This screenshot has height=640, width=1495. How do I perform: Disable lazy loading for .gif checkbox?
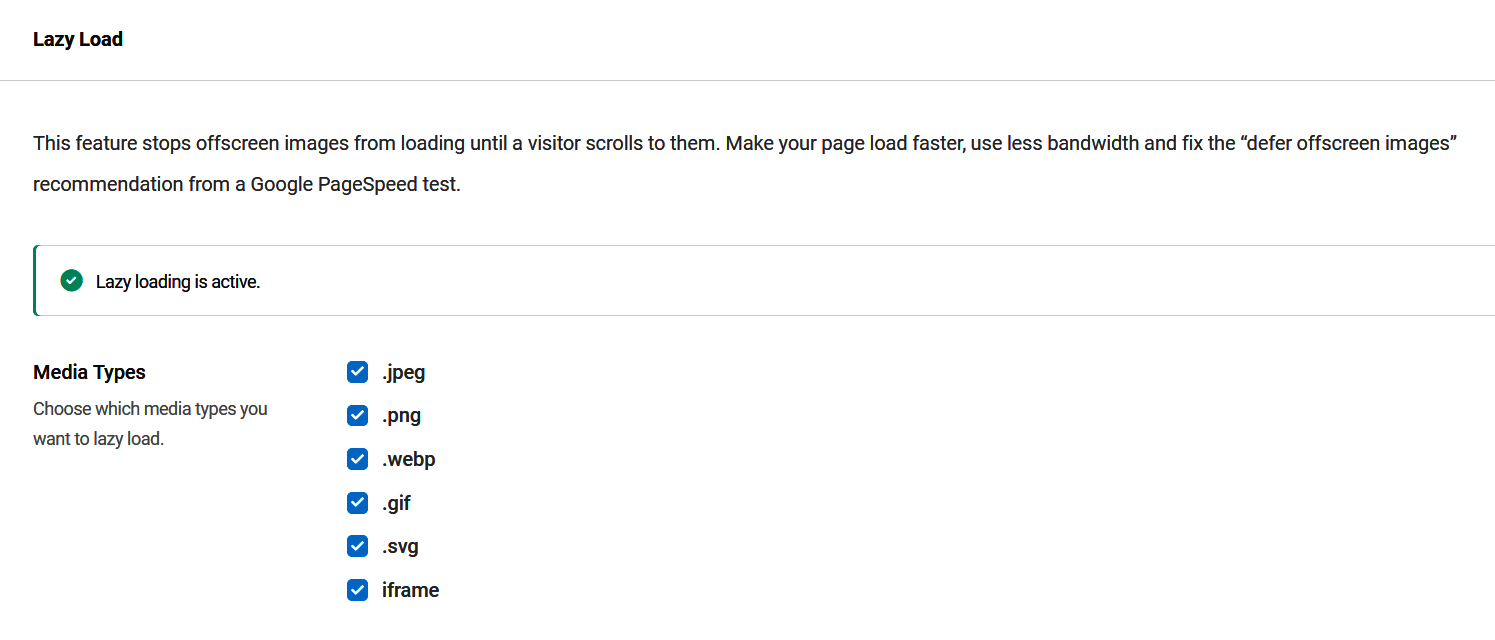coord(357,503)
